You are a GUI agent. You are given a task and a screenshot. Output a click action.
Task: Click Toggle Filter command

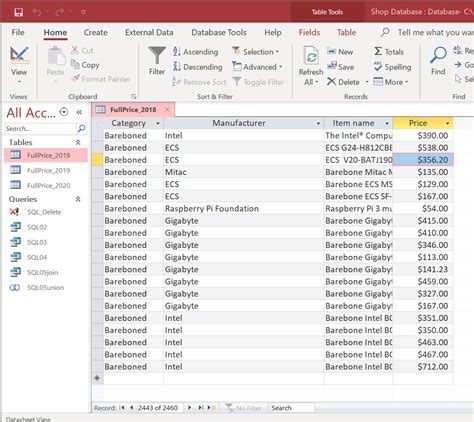point(258,82)
